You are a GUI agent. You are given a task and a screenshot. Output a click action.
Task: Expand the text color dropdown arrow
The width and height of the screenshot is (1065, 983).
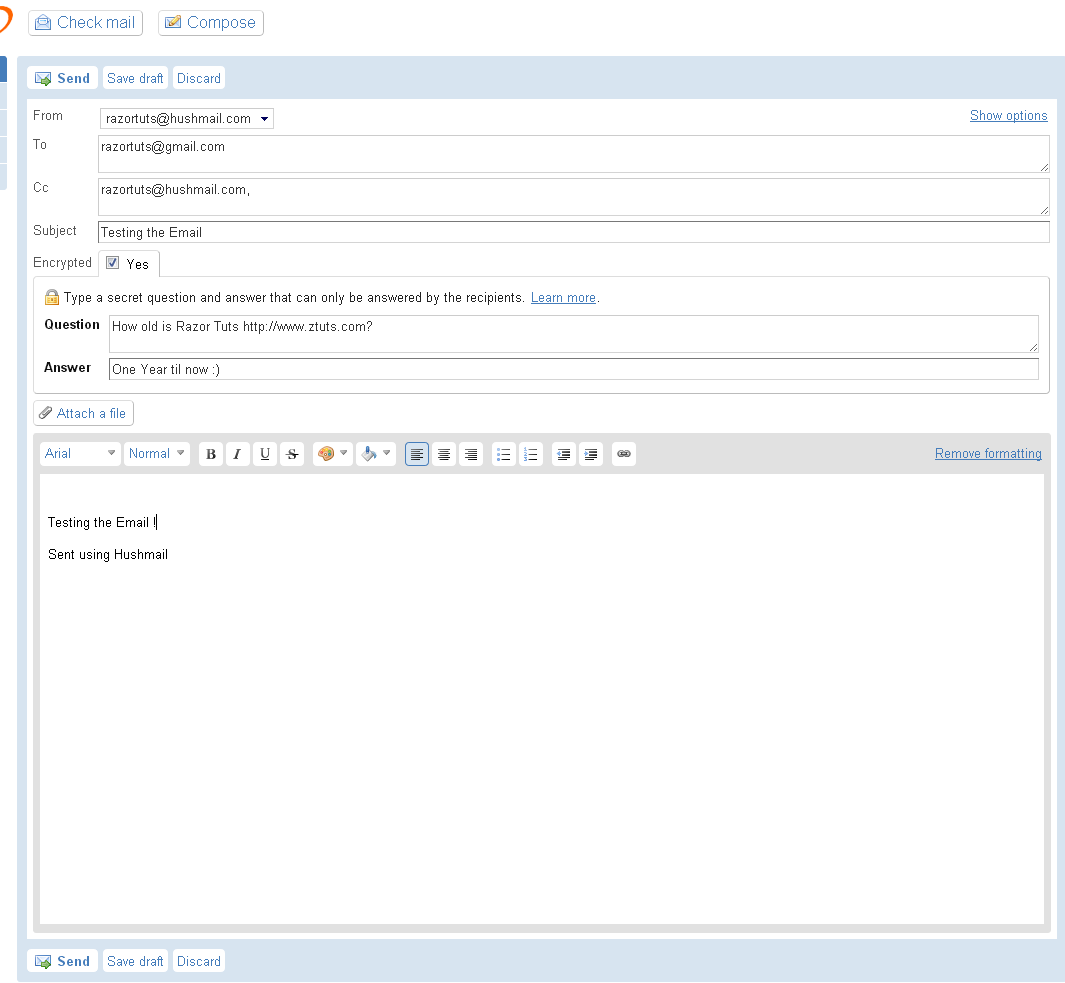344,453
